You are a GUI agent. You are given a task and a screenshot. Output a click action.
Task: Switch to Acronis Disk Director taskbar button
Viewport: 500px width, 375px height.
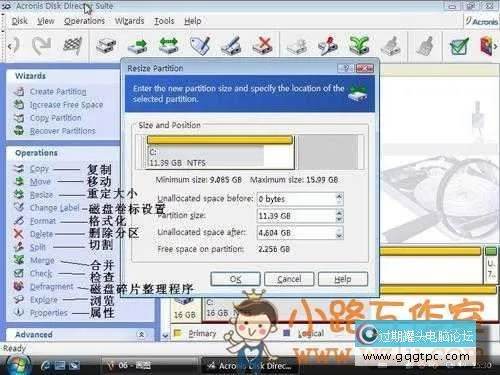[249, 366]
